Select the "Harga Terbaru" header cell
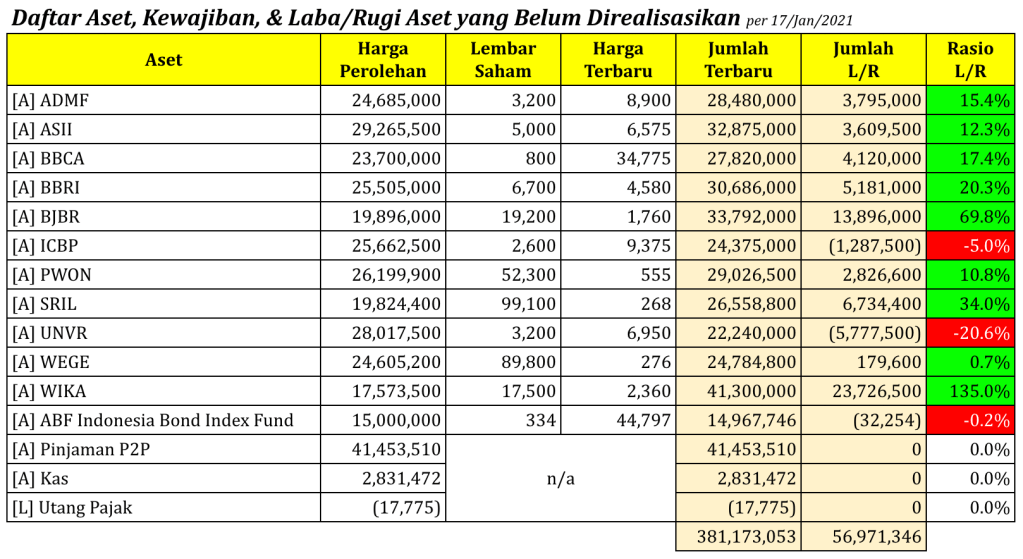This screenshot has height=559, width=1023. (618, 60)
